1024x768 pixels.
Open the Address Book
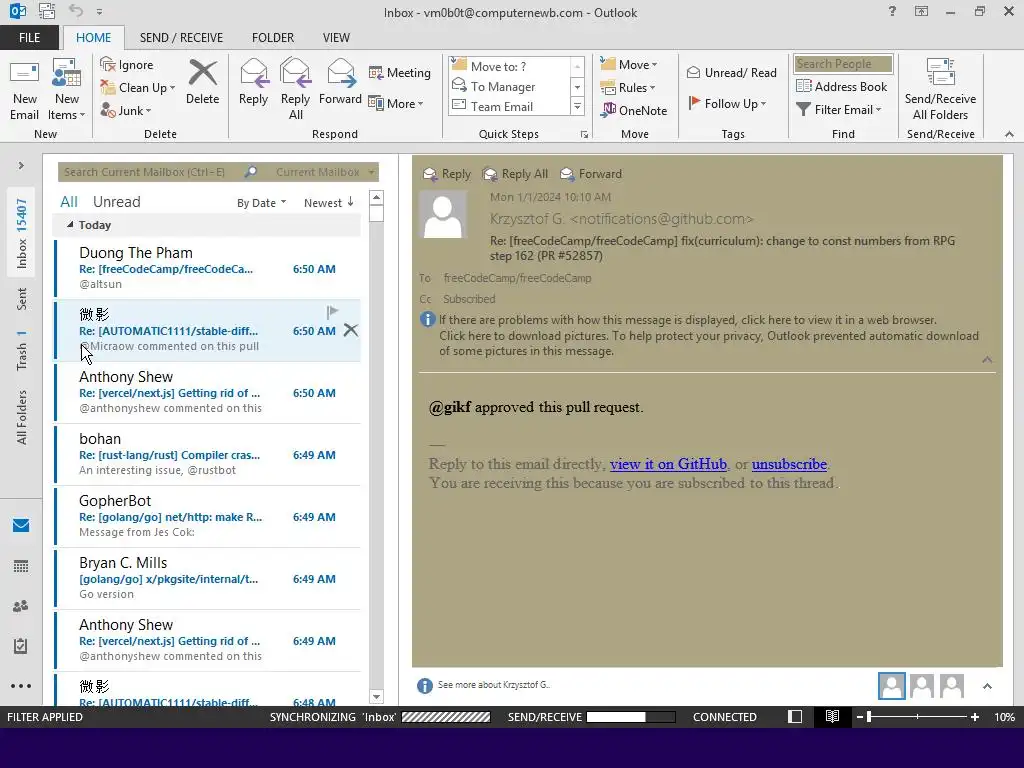point(842,86)
